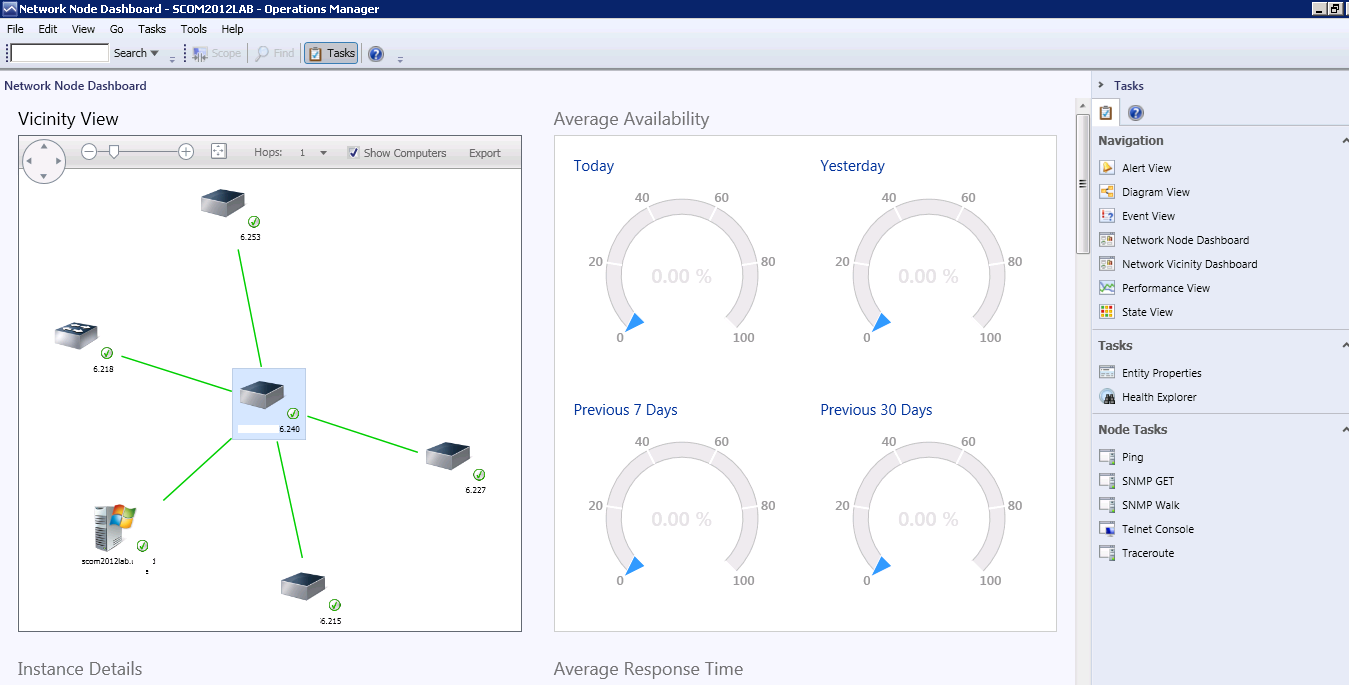Click the Scope toolbar button
Screen dimensions: 1349x685
217,54
